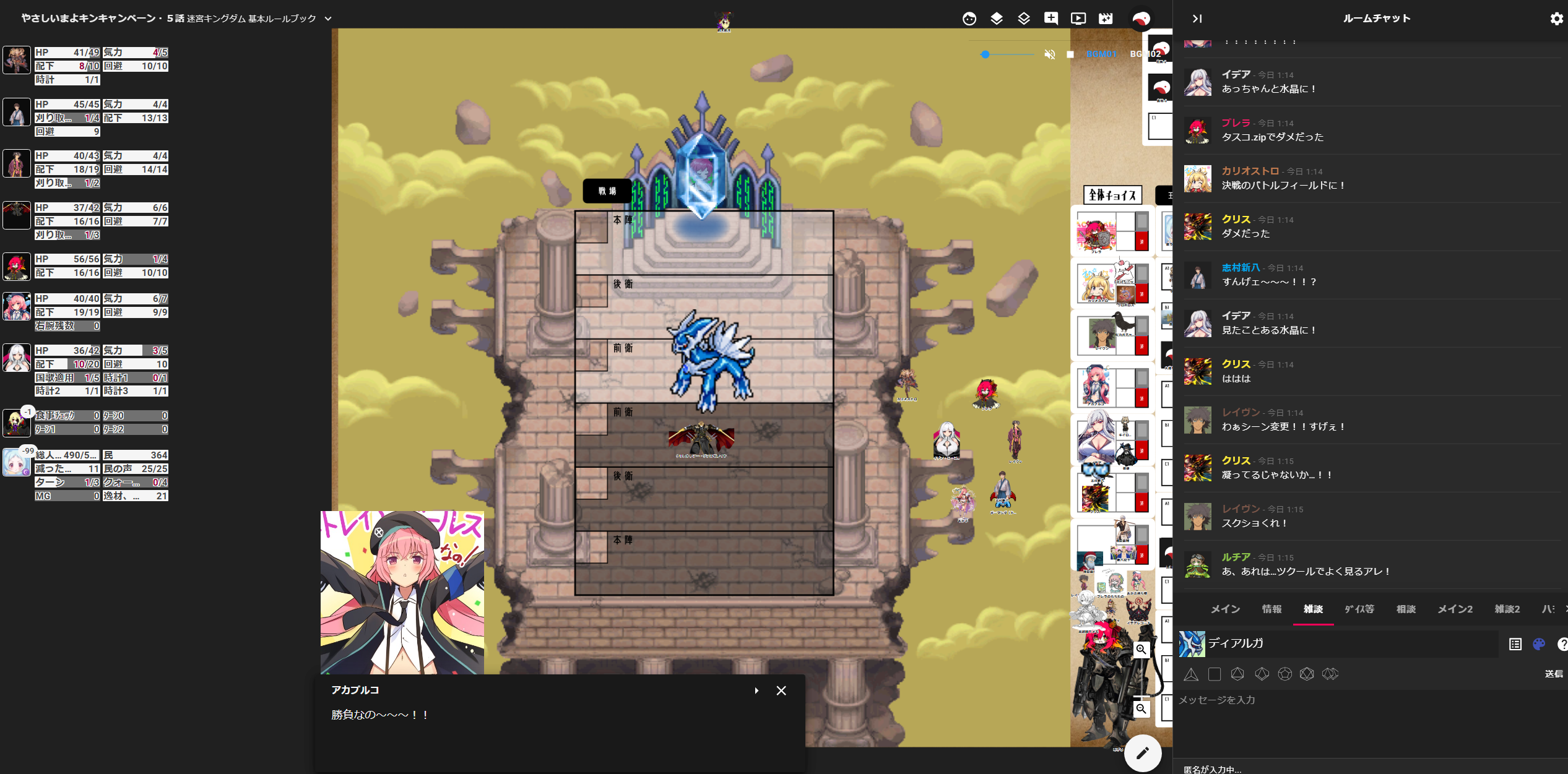1568x774 pixels.
Task: Open the foreground layers icon (filled)
Action: (996, 19)
